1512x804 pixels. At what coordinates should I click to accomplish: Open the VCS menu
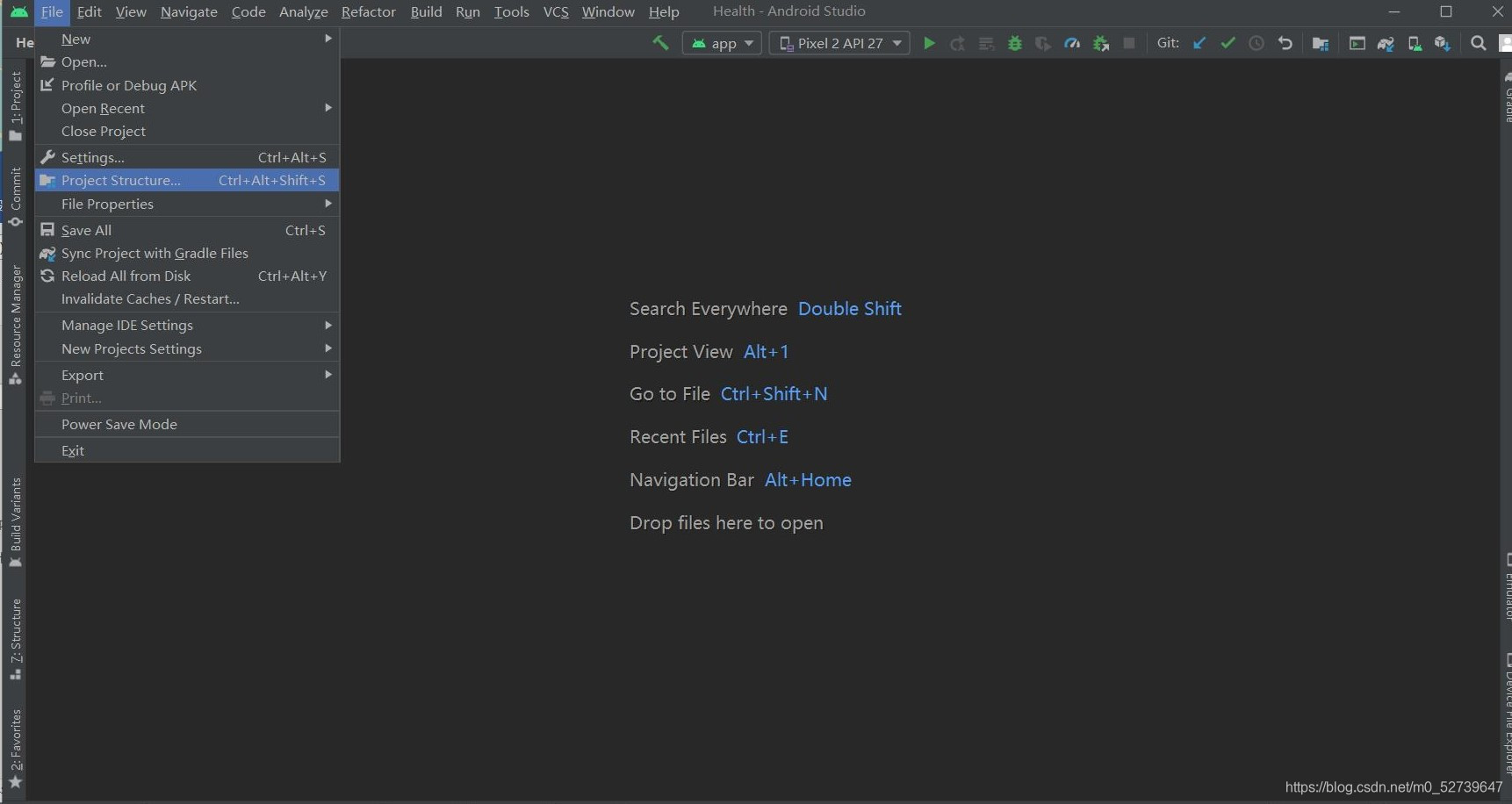pos(555,11)
